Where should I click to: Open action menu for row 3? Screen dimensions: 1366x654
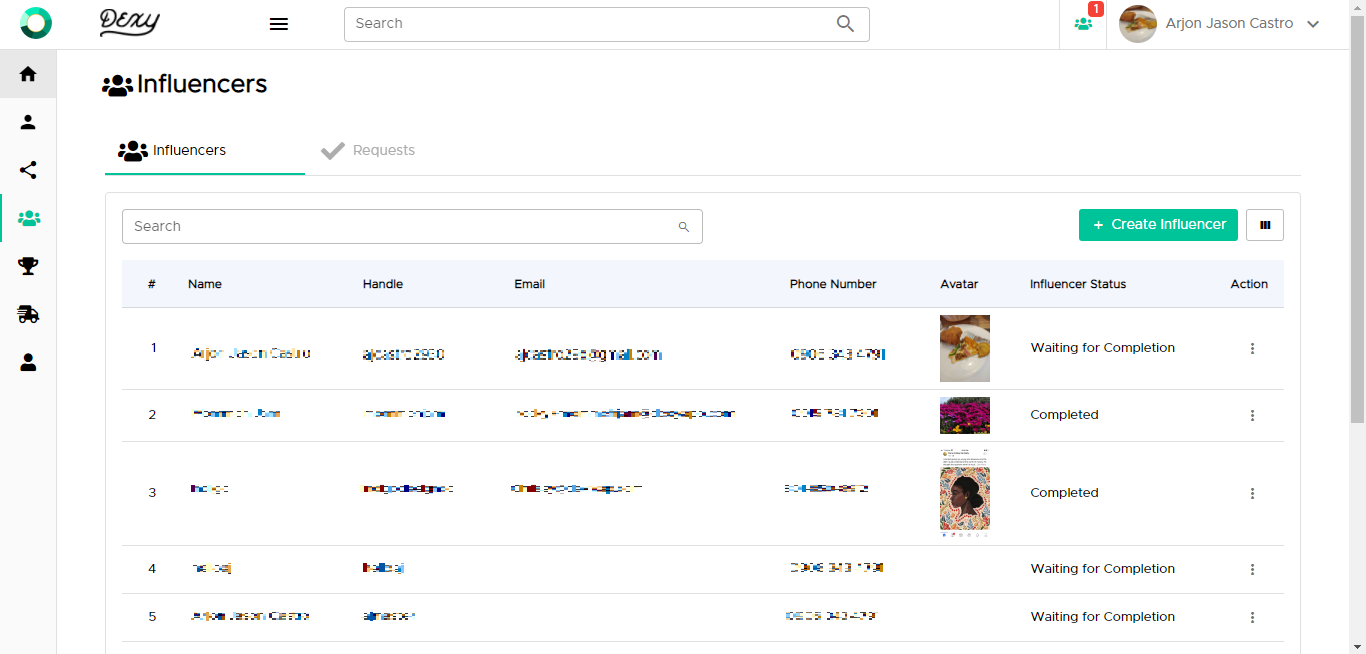coord(1252,493)
